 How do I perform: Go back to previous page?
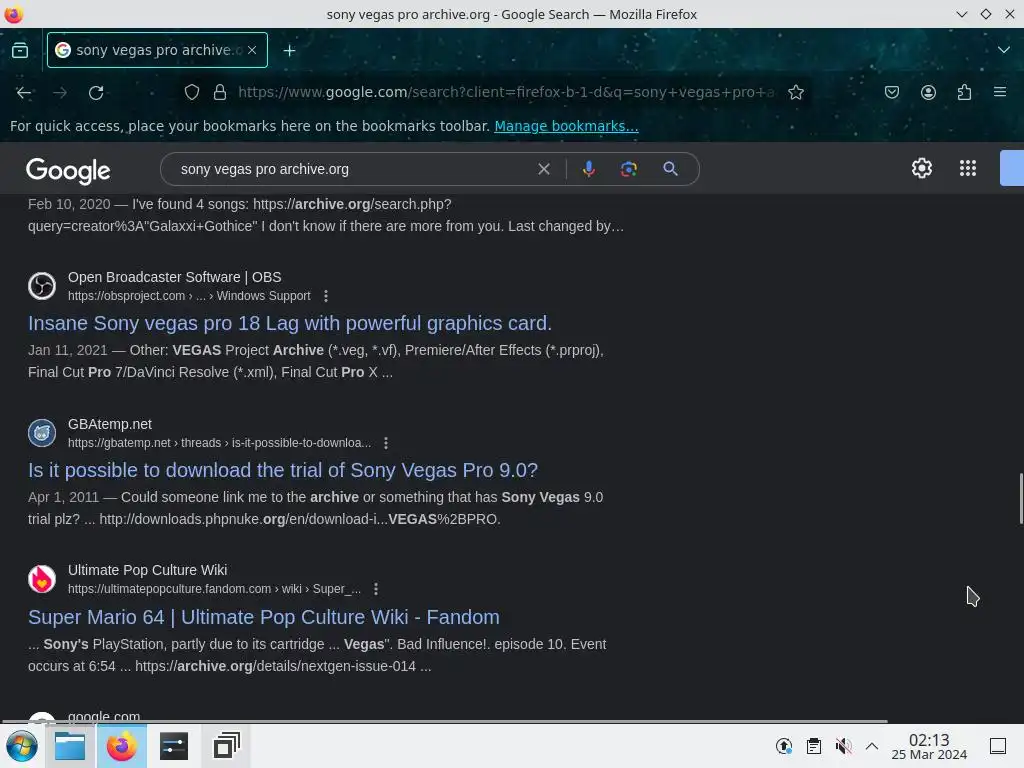[x=24, y=93]
